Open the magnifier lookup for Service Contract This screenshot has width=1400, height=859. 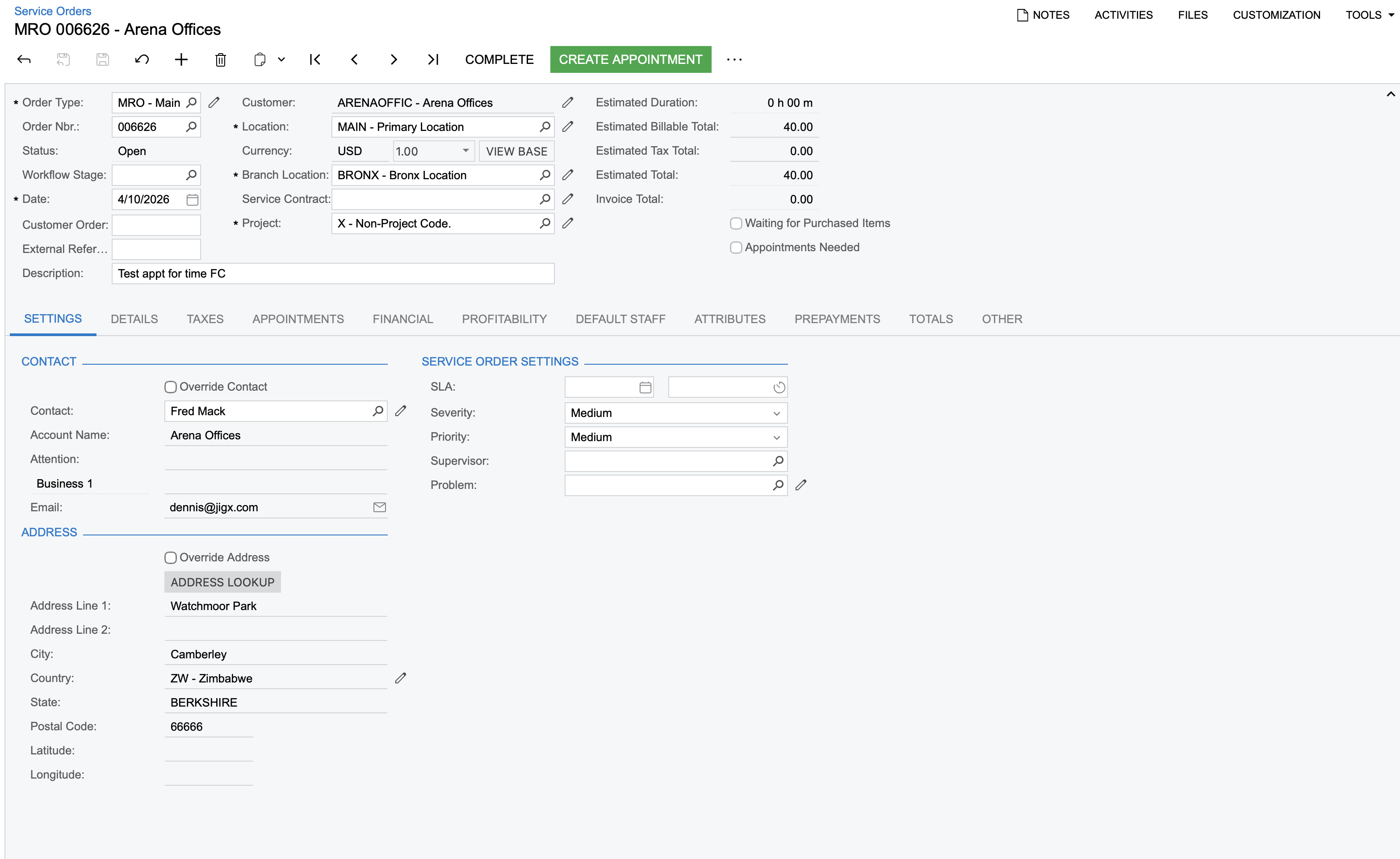[x=544, y=199]
